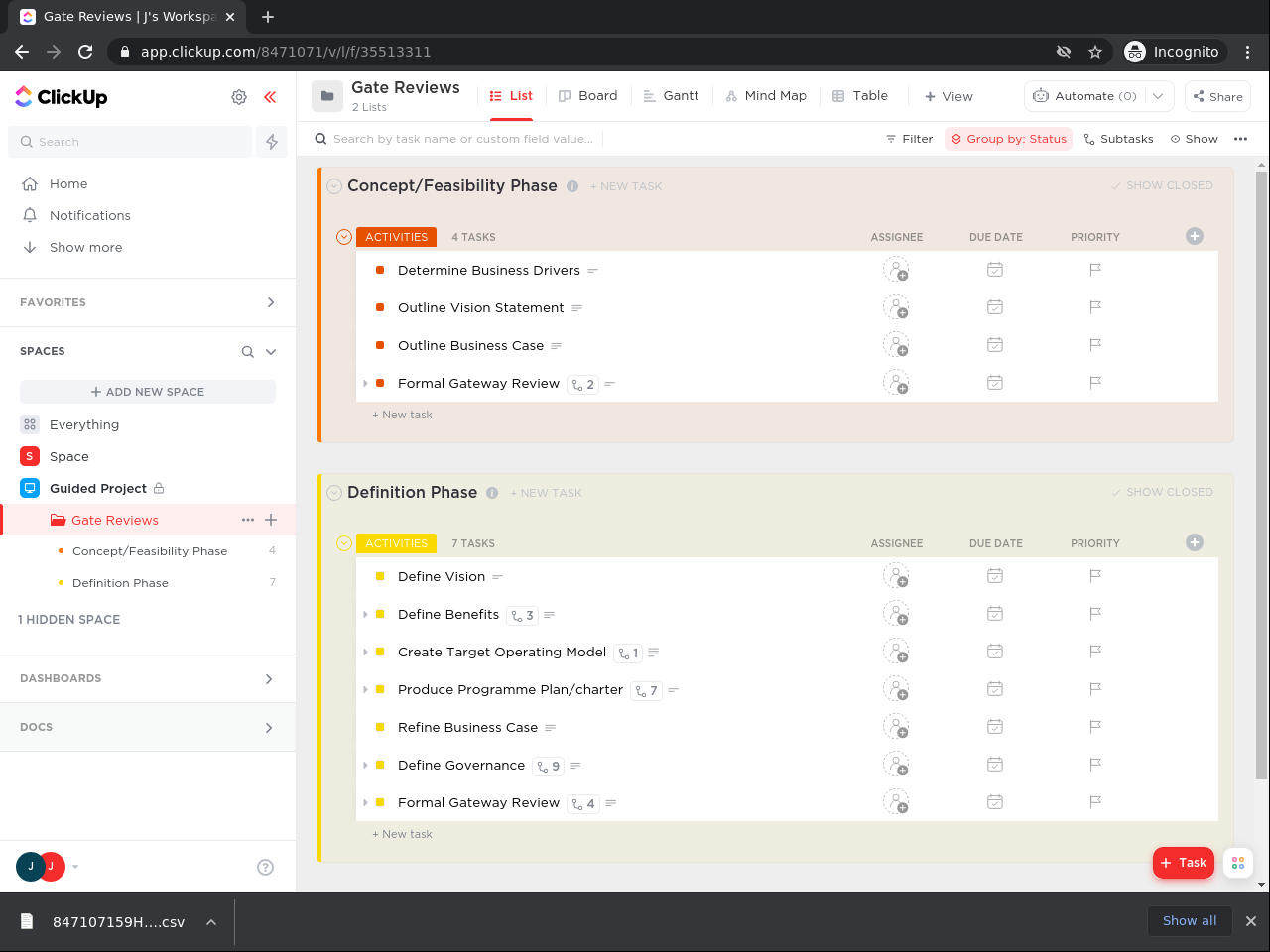Add a new View
Image resolution: width=1270 pixels, height=952 pixels.
[949, 96]
